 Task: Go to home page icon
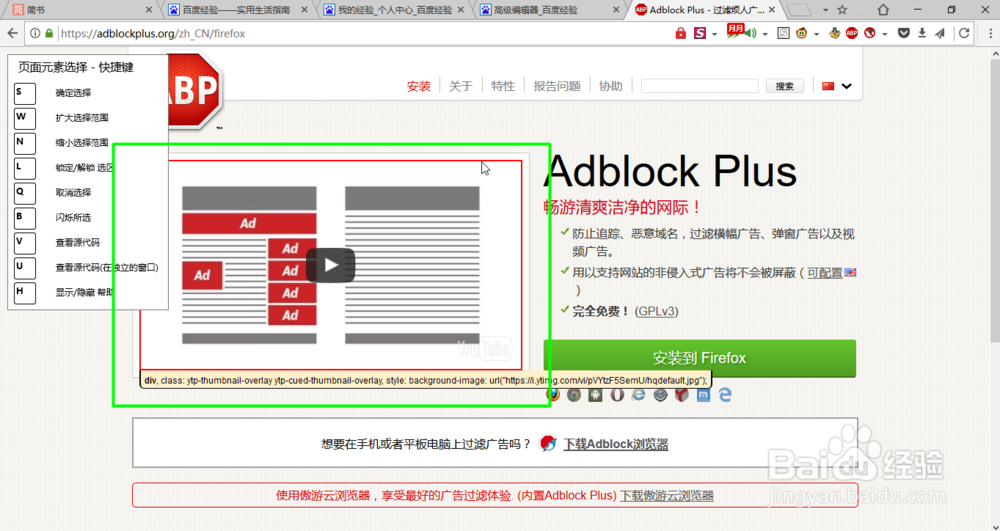(883, 10)
